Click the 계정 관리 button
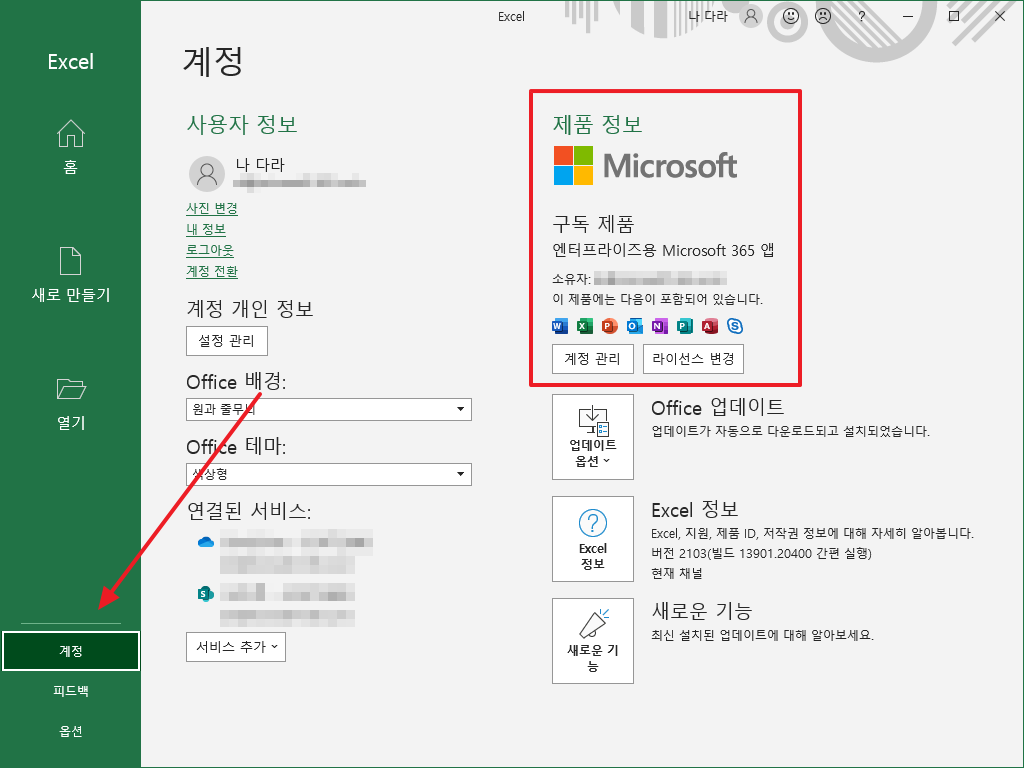 (592, 359)
